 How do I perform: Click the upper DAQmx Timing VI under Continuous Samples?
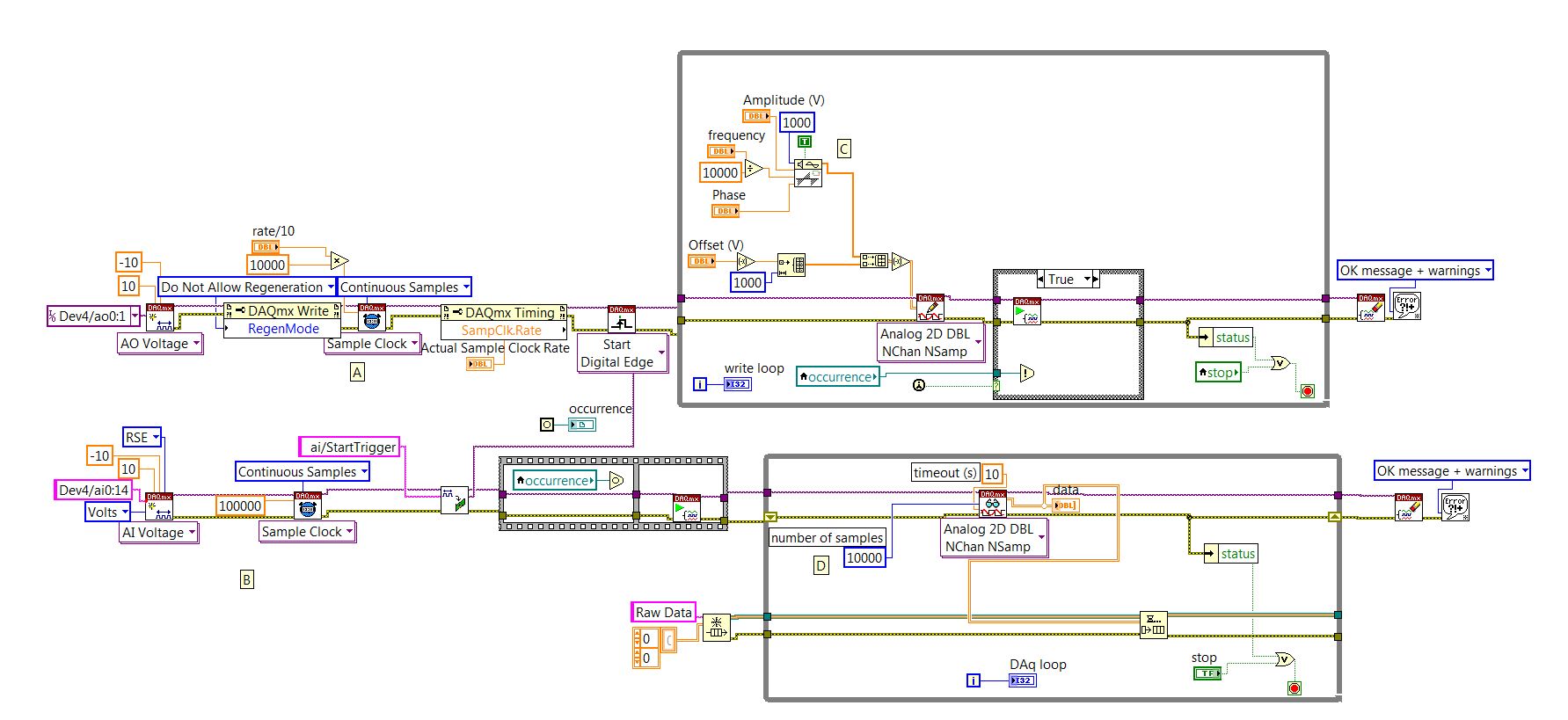pos(372,317)
